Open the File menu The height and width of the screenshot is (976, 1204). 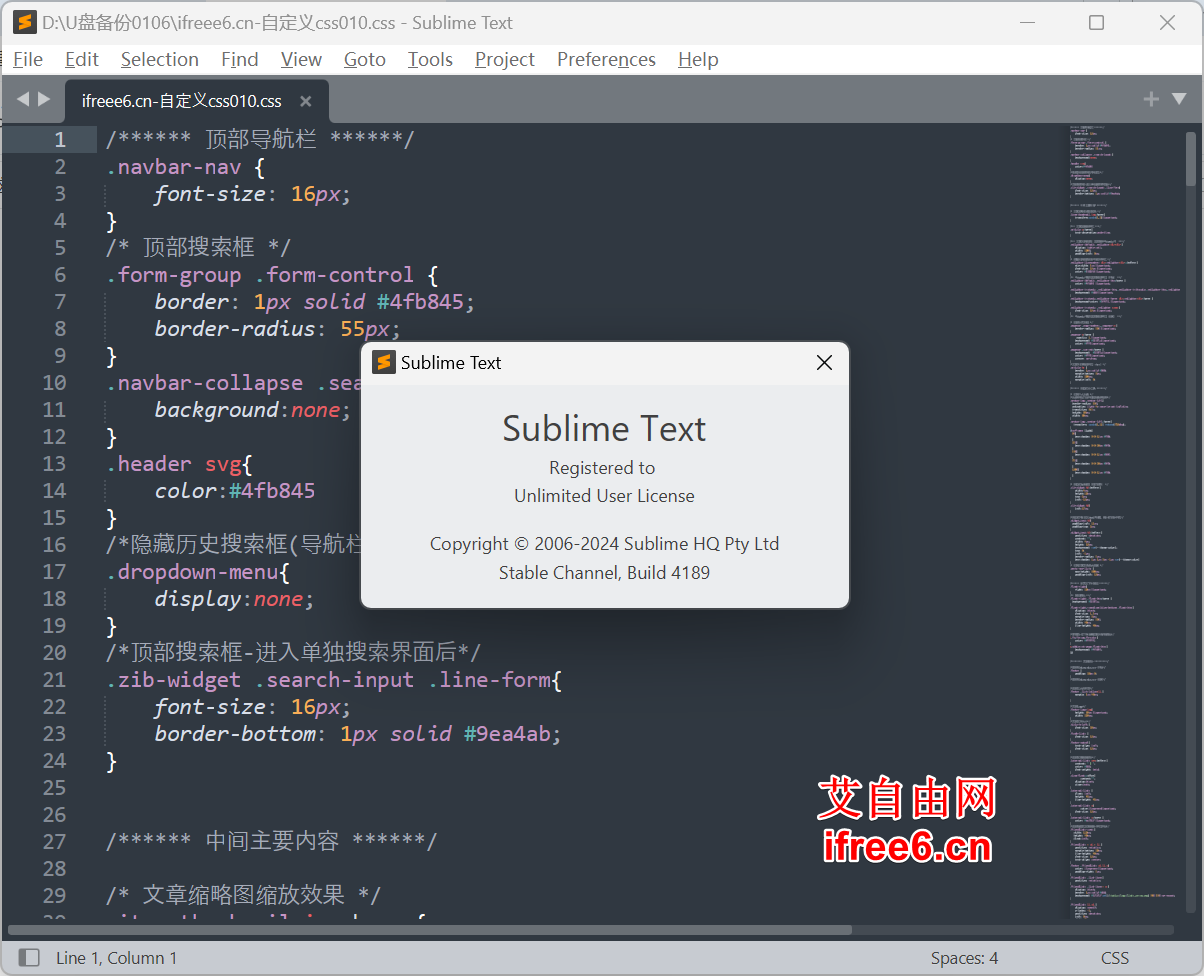tap(28, 59)
